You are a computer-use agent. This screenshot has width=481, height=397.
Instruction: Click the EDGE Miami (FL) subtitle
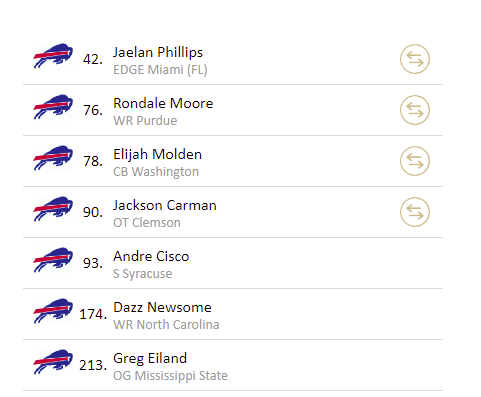(160, 70)
